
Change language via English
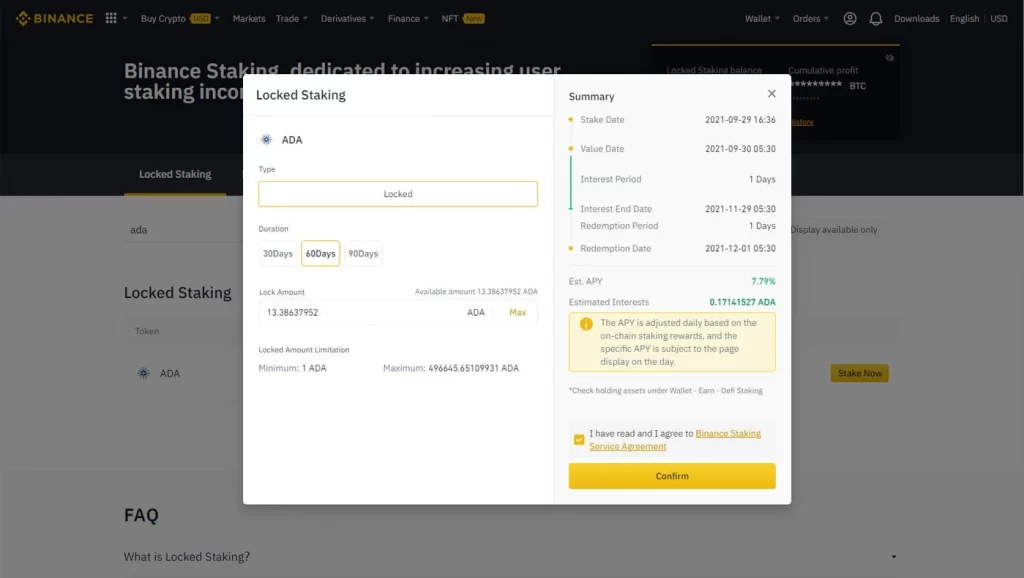point(964,18)
